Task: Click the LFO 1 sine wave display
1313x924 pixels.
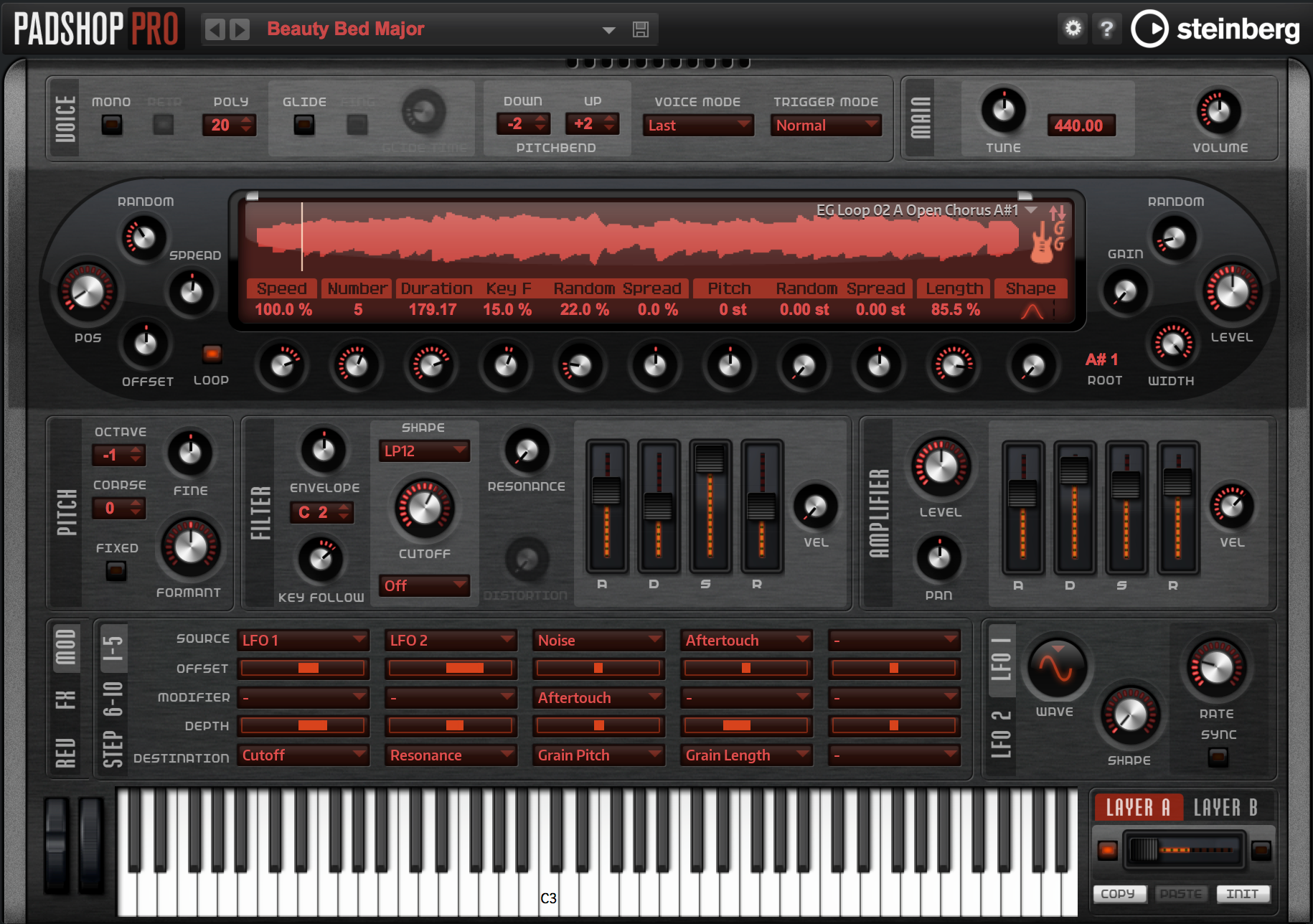Action: click(x=1055, y=667)
